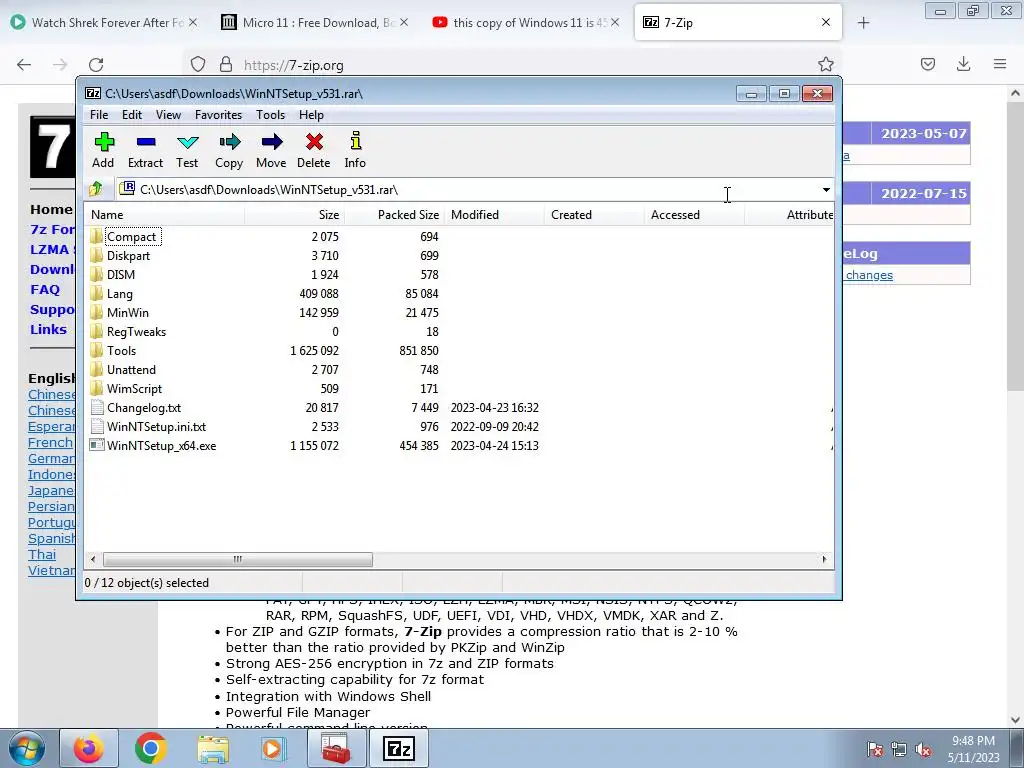
Task: Select the Compact folder icon
Action: 97,236
